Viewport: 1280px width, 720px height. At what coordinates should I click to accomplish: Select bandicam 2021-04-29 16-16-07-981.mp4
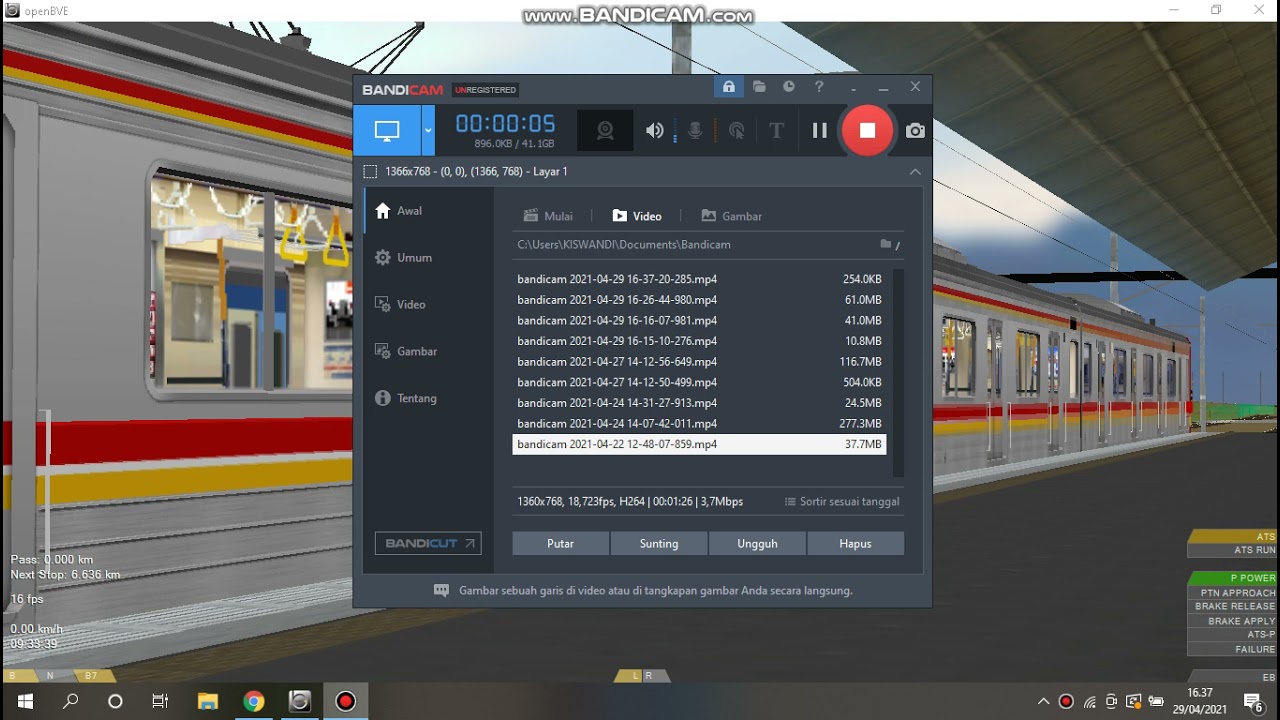[x=699, y=321]
